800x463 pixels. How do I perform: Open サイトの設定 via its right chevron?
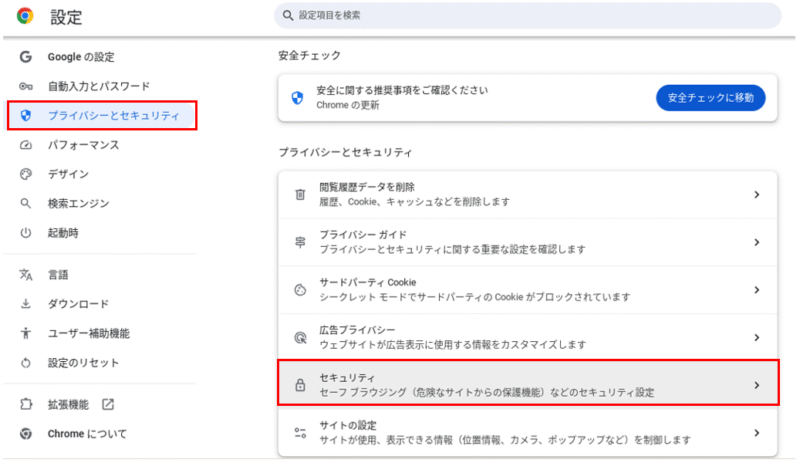point(757,433)
